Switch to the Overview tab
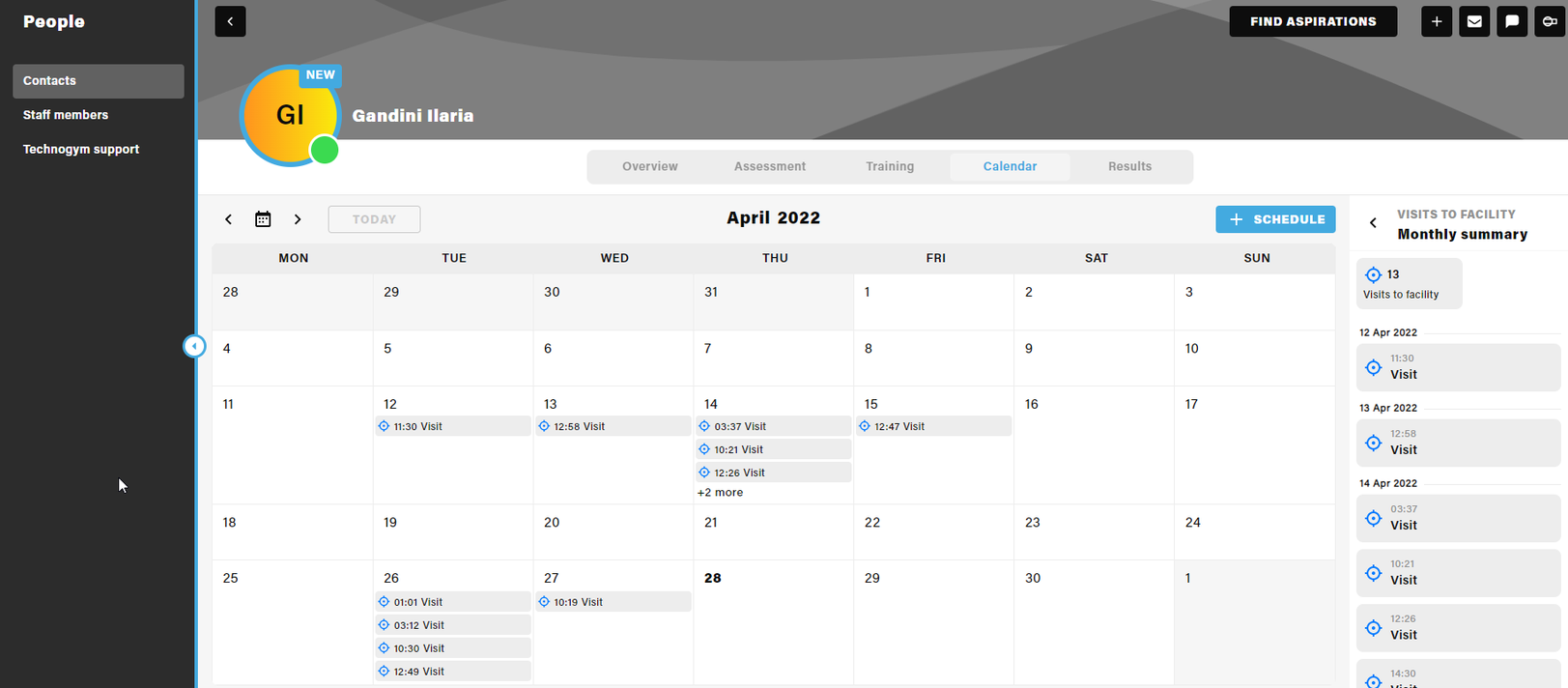1568x688 pixels. 650,166
